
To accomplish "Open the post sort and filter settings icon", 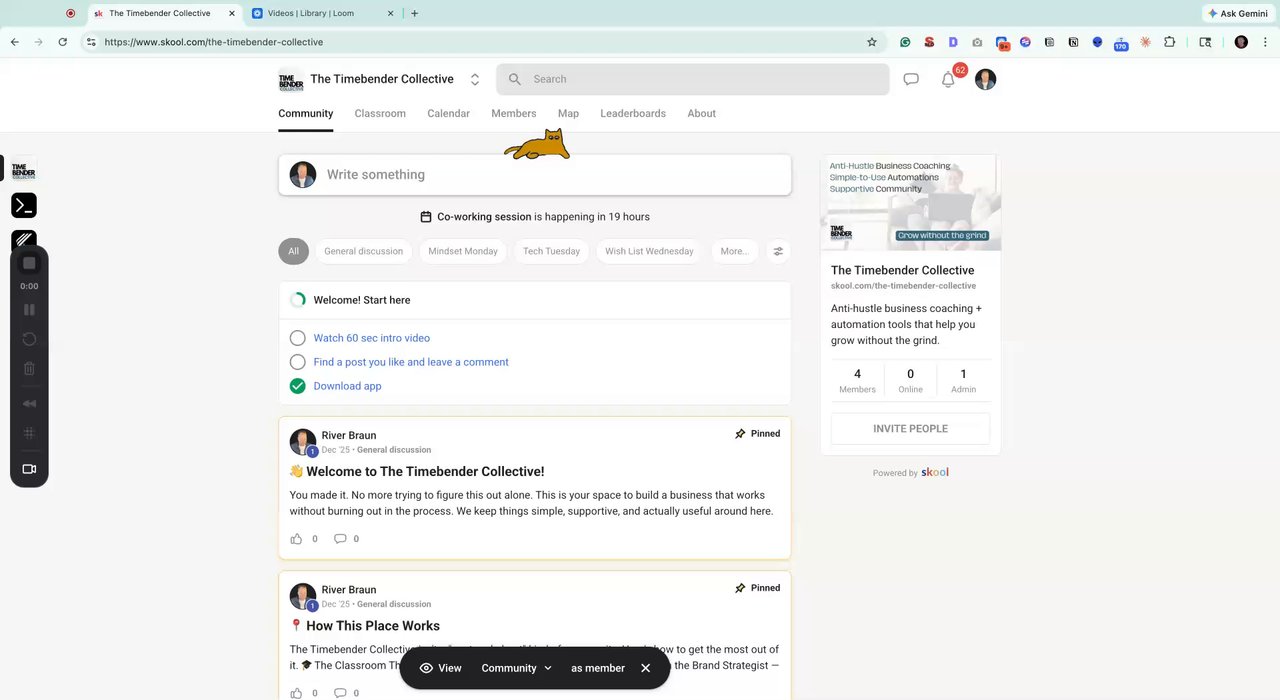I will pyautogui.click(x=778, y=251).
